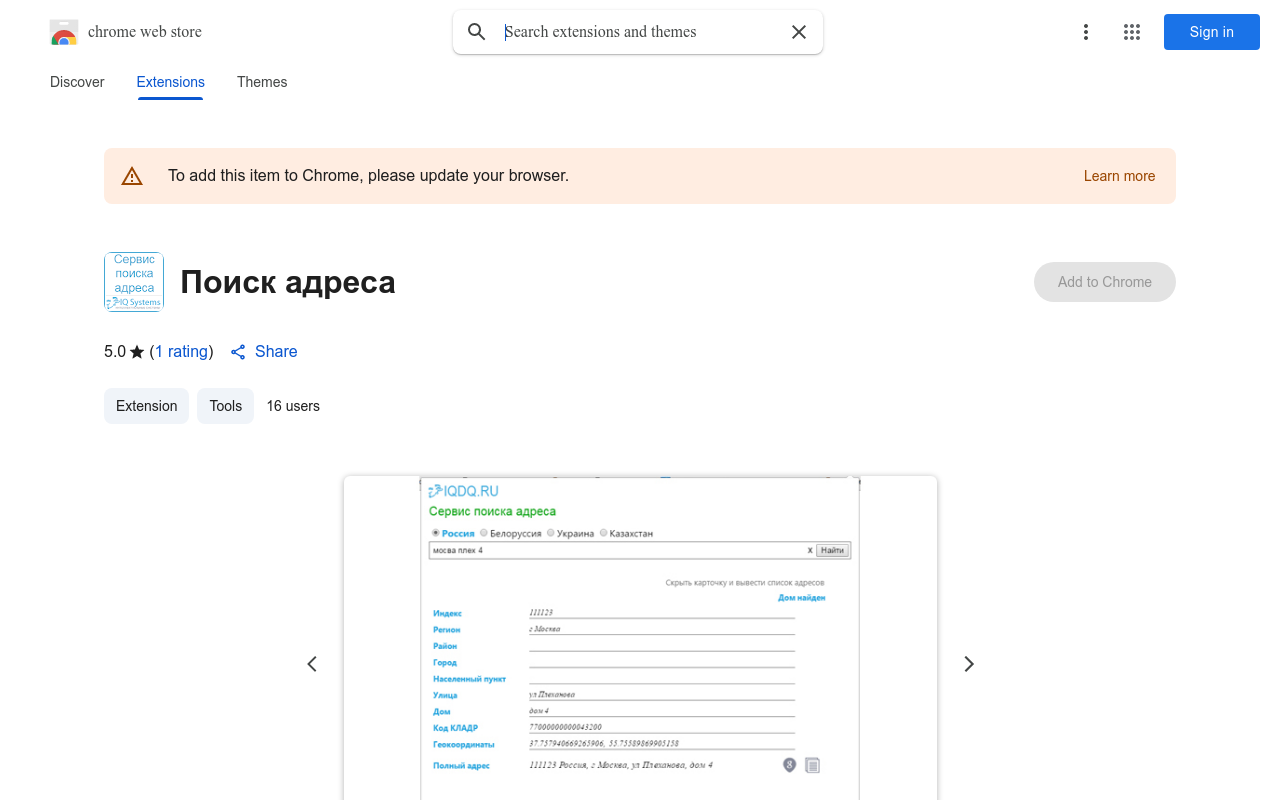Viewport: 1280px width, 800px height.
Task: Open the 1 rating link
Action: 181,351
